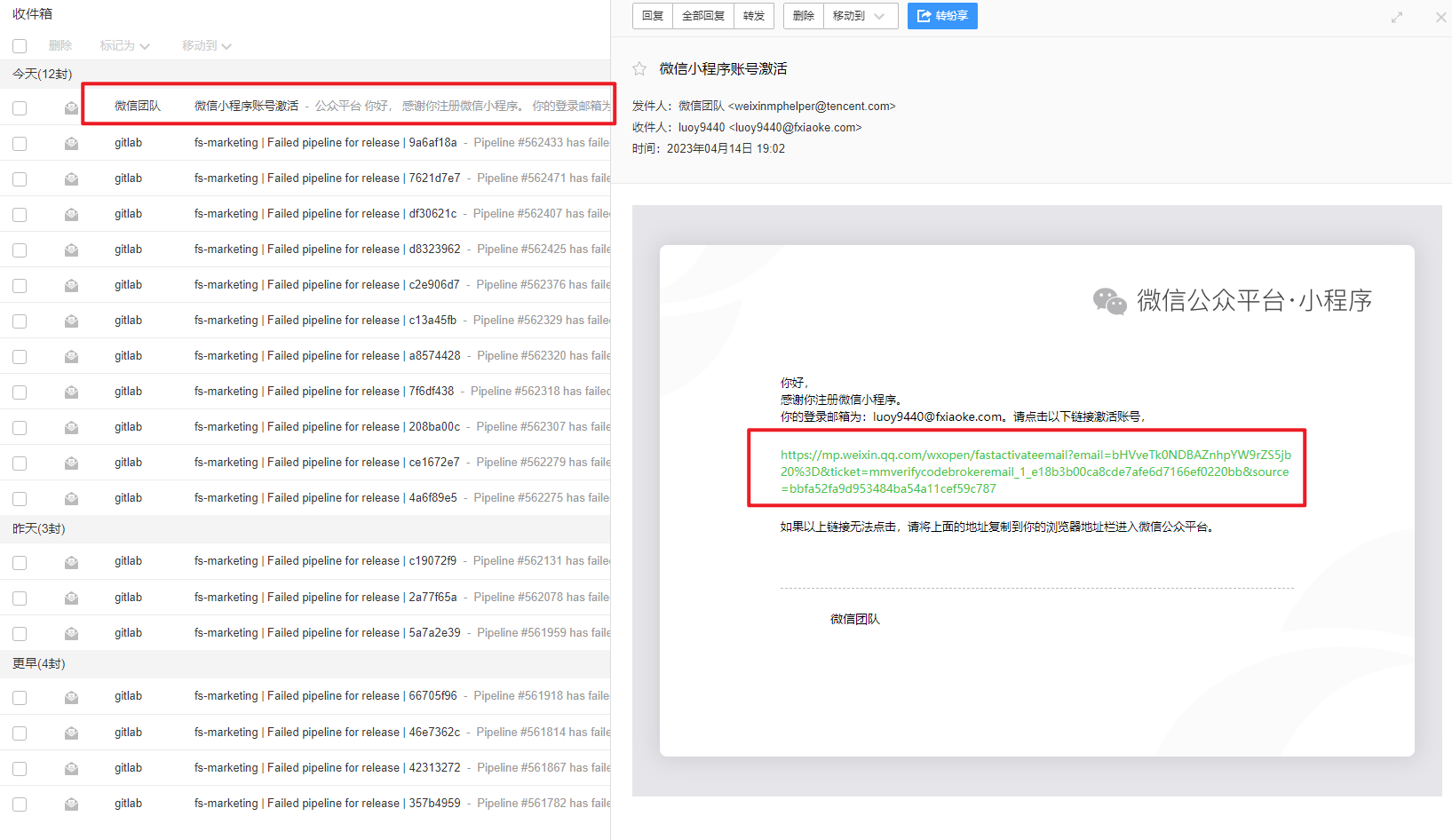Click the envelope icon on the c2e906d7 row
Screen dimensions: 1452x840
(71, 285)
